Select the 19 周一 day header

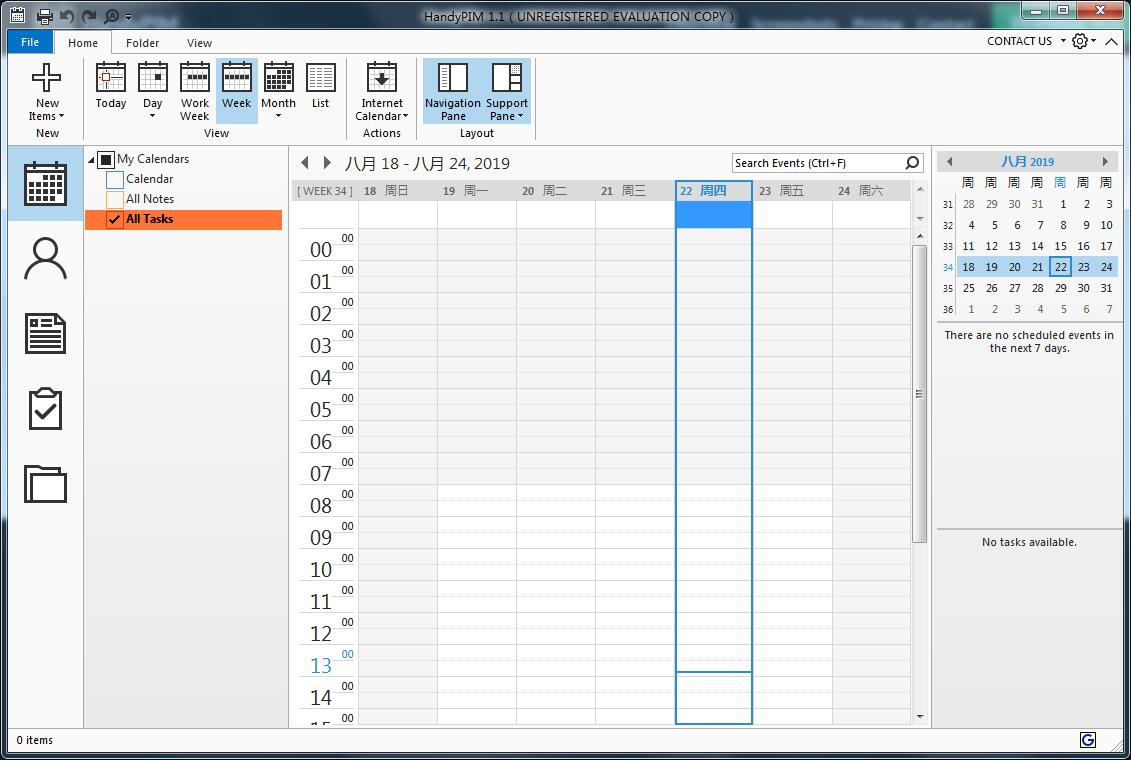pyautogui.click(x=477, y=191)
